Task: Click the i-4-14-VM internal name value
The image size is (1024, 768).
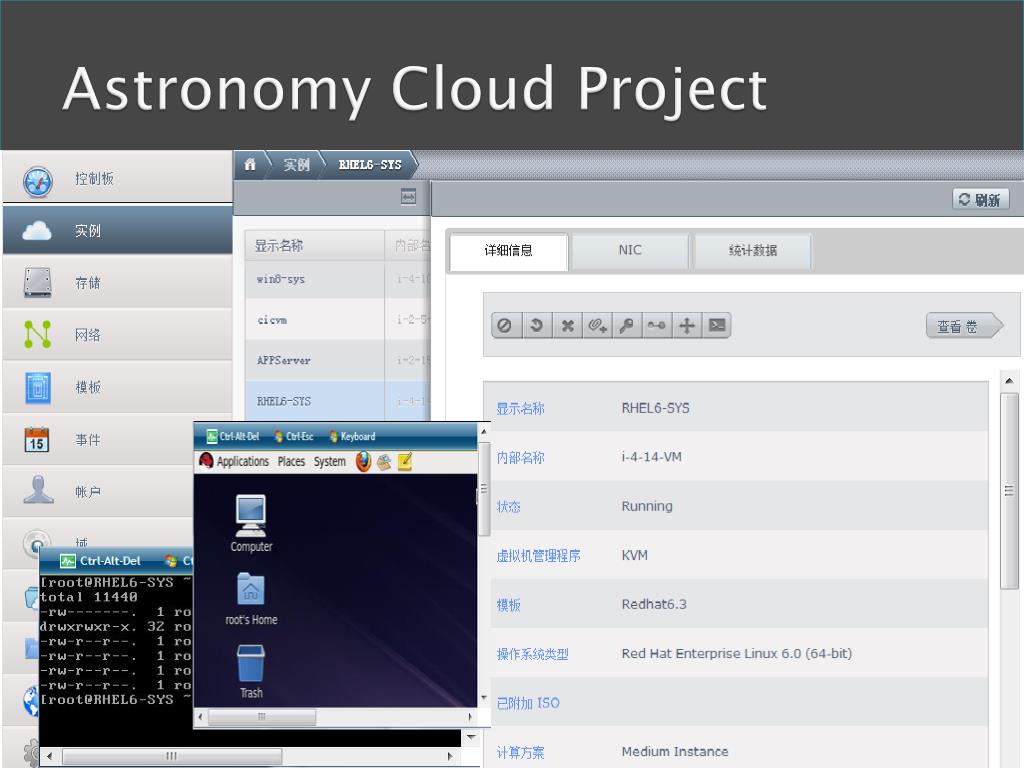Action: click(x=651, y=457)
